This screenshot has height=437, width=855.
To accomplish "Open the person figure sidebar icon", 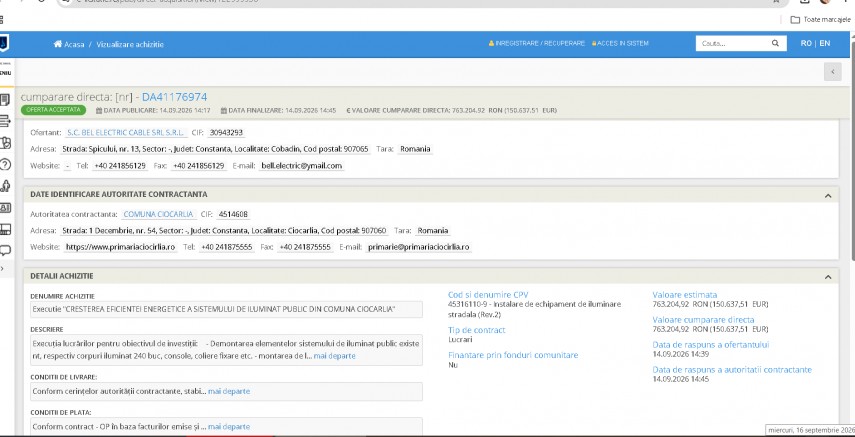I will [x=5, y=186].
